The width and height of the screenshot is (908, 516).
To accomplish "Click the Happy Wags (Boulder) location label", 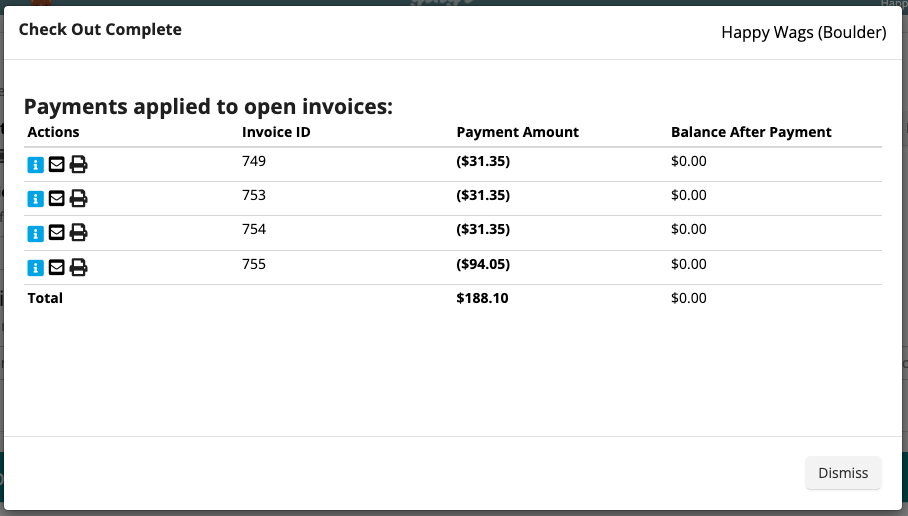I will pos(804,32).
